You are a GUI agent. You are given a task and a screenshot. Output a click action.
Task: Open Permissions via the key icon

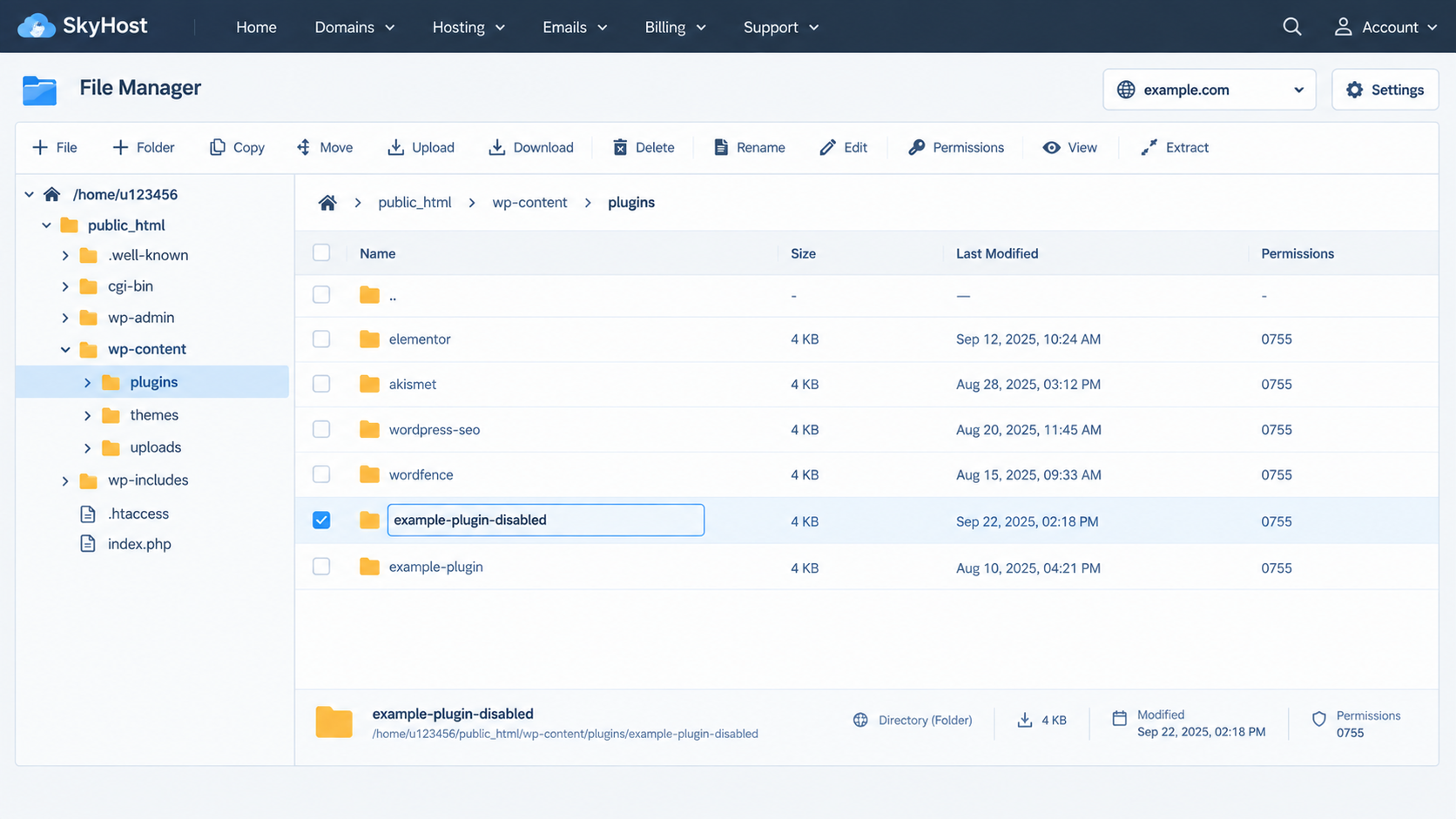click(916, 147)
